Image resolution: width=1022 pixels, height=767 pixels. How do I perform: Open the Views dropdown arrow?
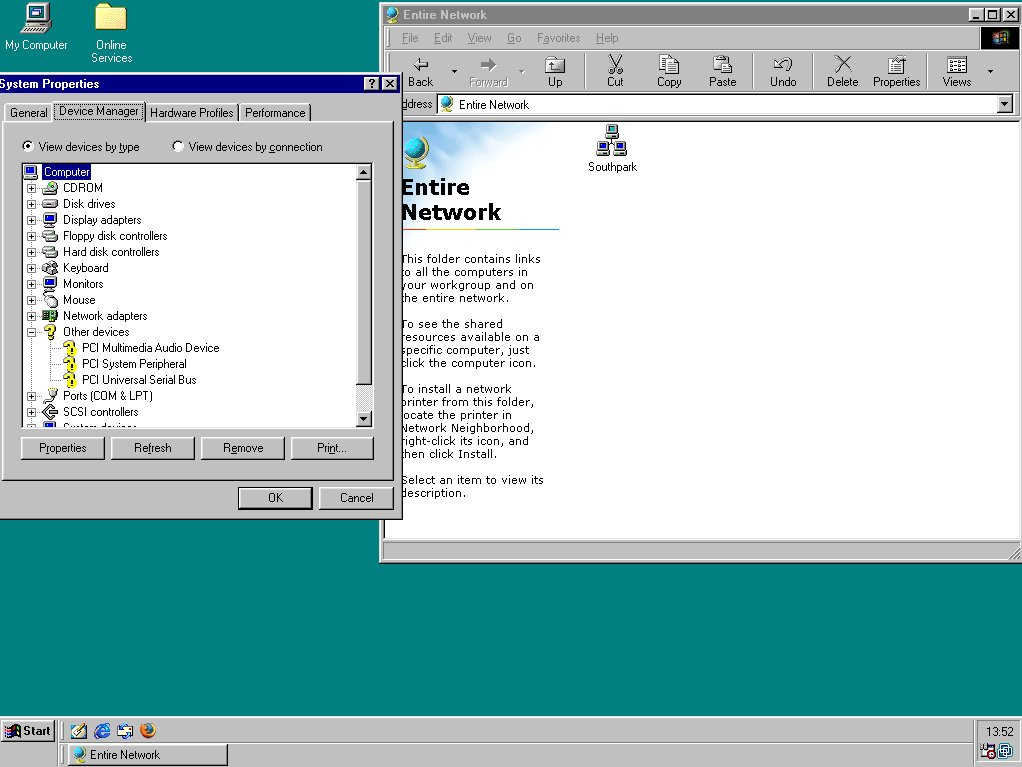(990, 71)
